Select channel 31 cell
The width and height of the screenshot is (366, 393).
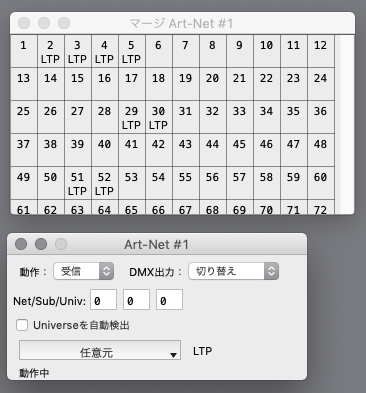186,117
